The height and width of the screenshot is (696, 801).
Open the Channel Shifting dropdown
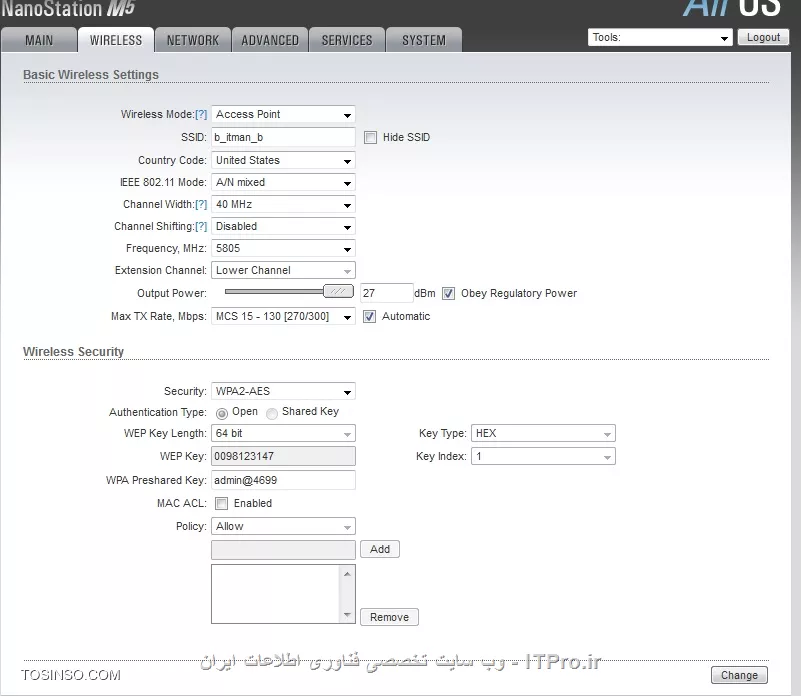click(283, 226)
